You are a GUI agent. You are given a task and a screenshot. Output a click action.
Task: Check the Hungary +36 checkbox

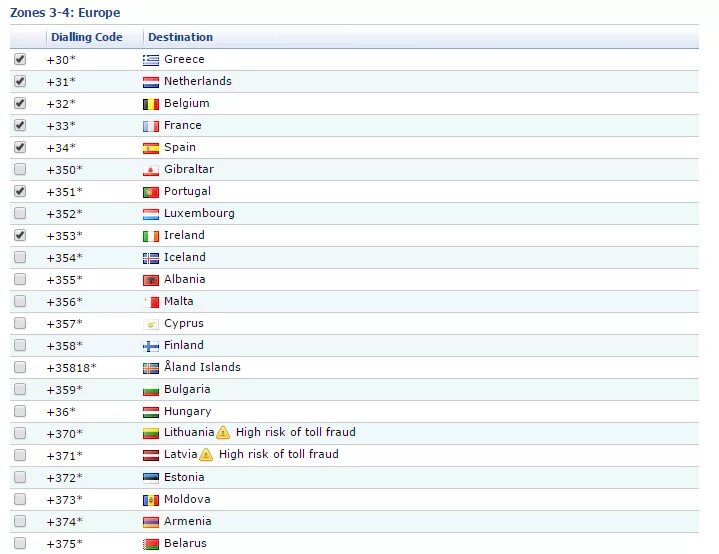point(20,411)
